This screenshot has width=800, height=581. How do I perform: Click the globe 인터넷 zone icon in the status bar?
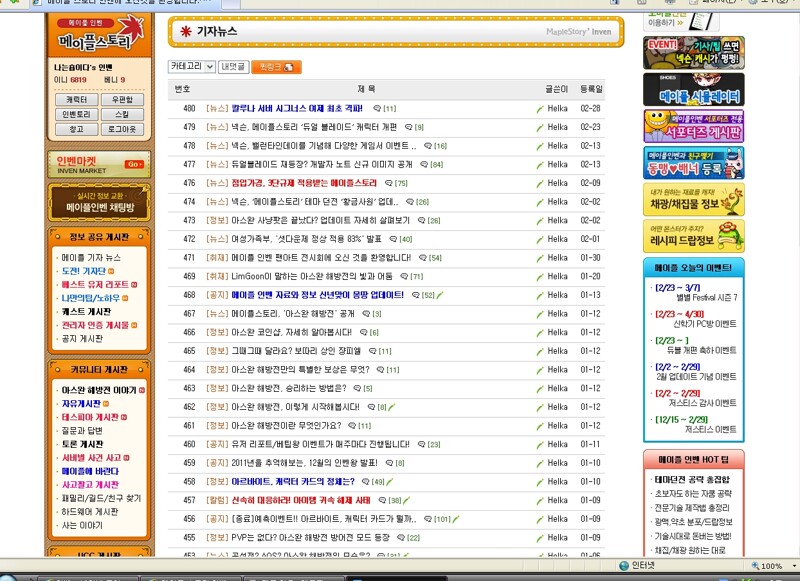[x=623, y=566]
